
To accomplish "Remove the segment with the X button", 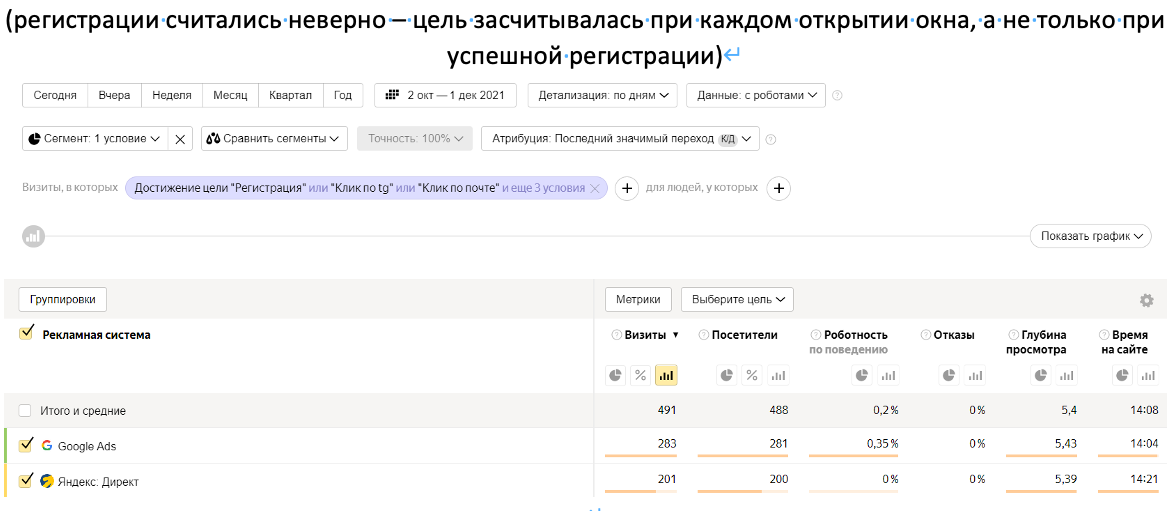I will [180, 139].
